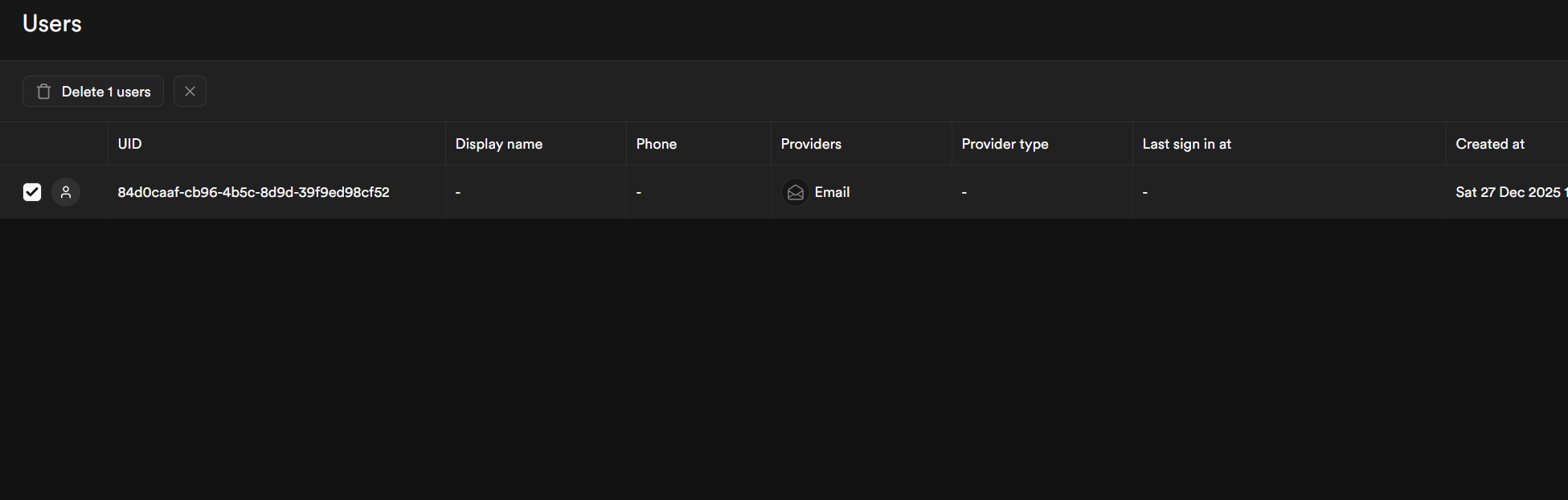The height and width of the screenshot is (500, 1568).
Task: Click the Phone column header
Action: [x=656, y=144]
